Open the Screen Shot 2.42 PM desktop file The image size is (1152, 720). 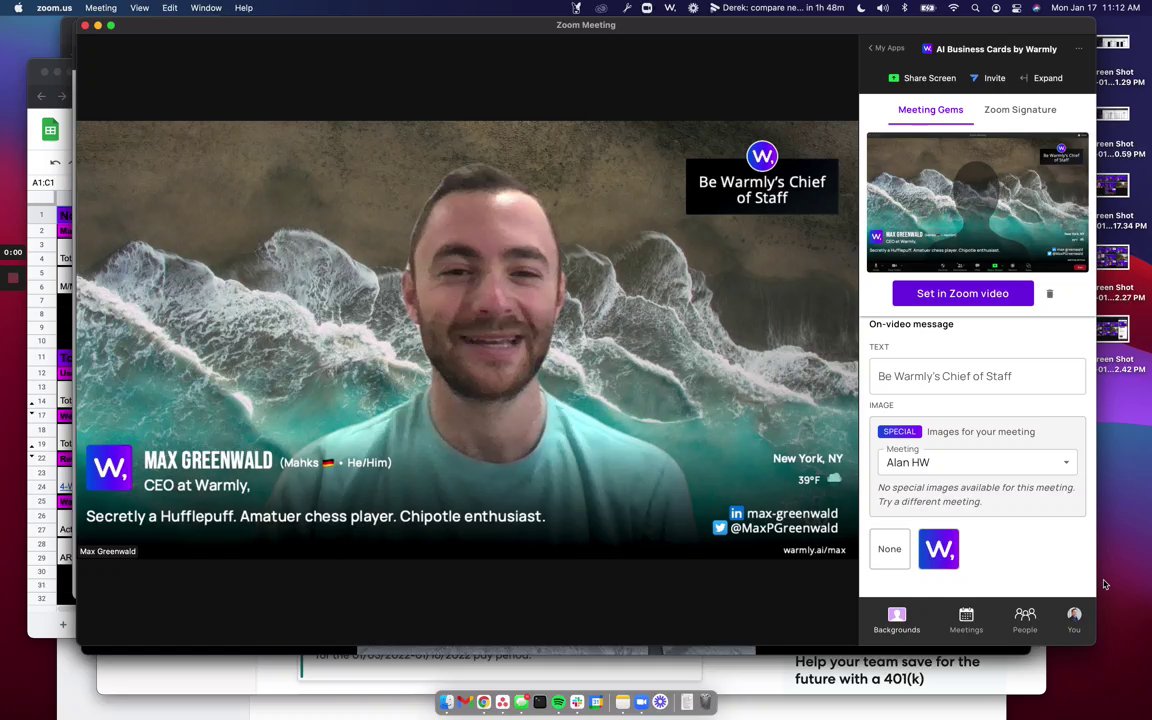[x=1115, y=345]
